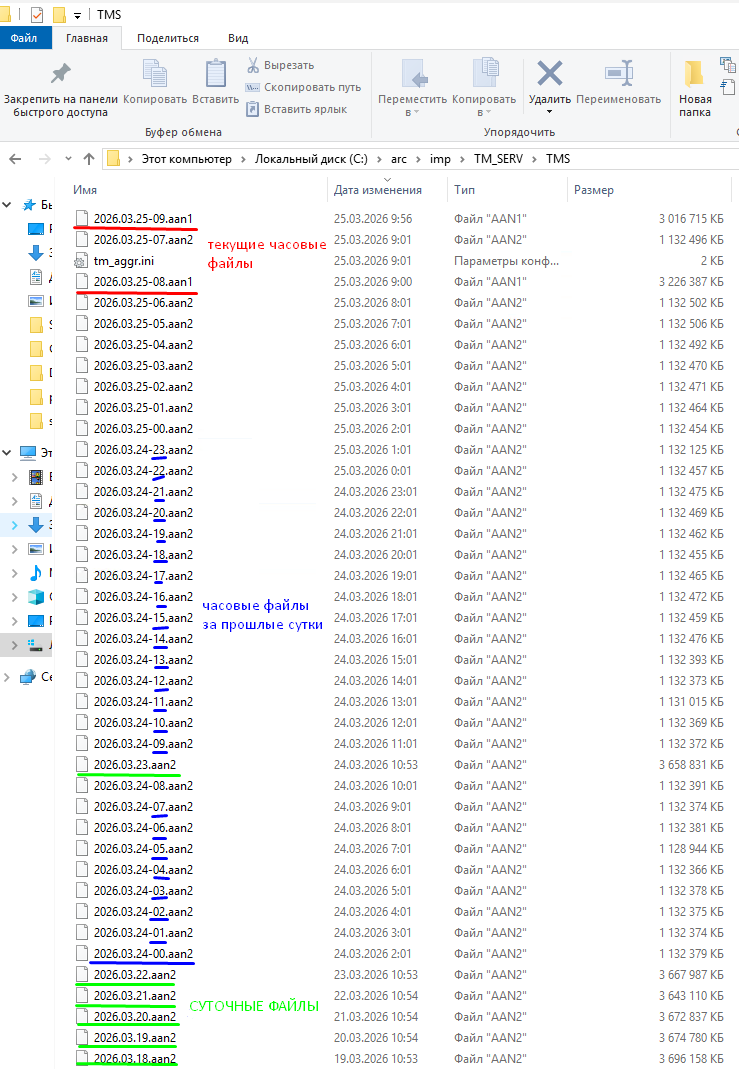Open the Файл menu
The image size is (739, 1069).
[x=25, y=38]
